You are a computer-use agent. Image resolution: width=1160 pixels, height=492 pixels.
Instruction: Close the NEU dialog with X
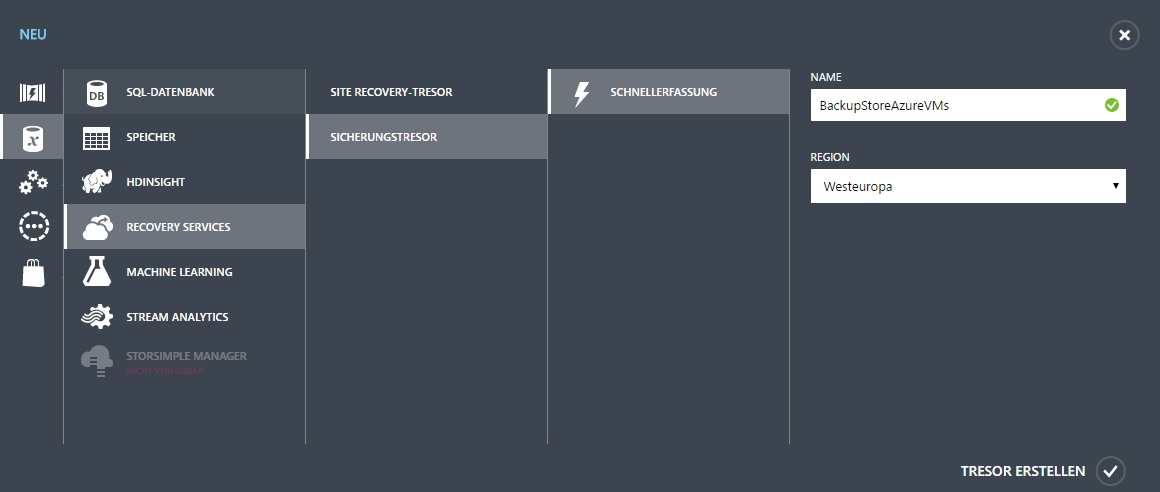point(1124,35)
